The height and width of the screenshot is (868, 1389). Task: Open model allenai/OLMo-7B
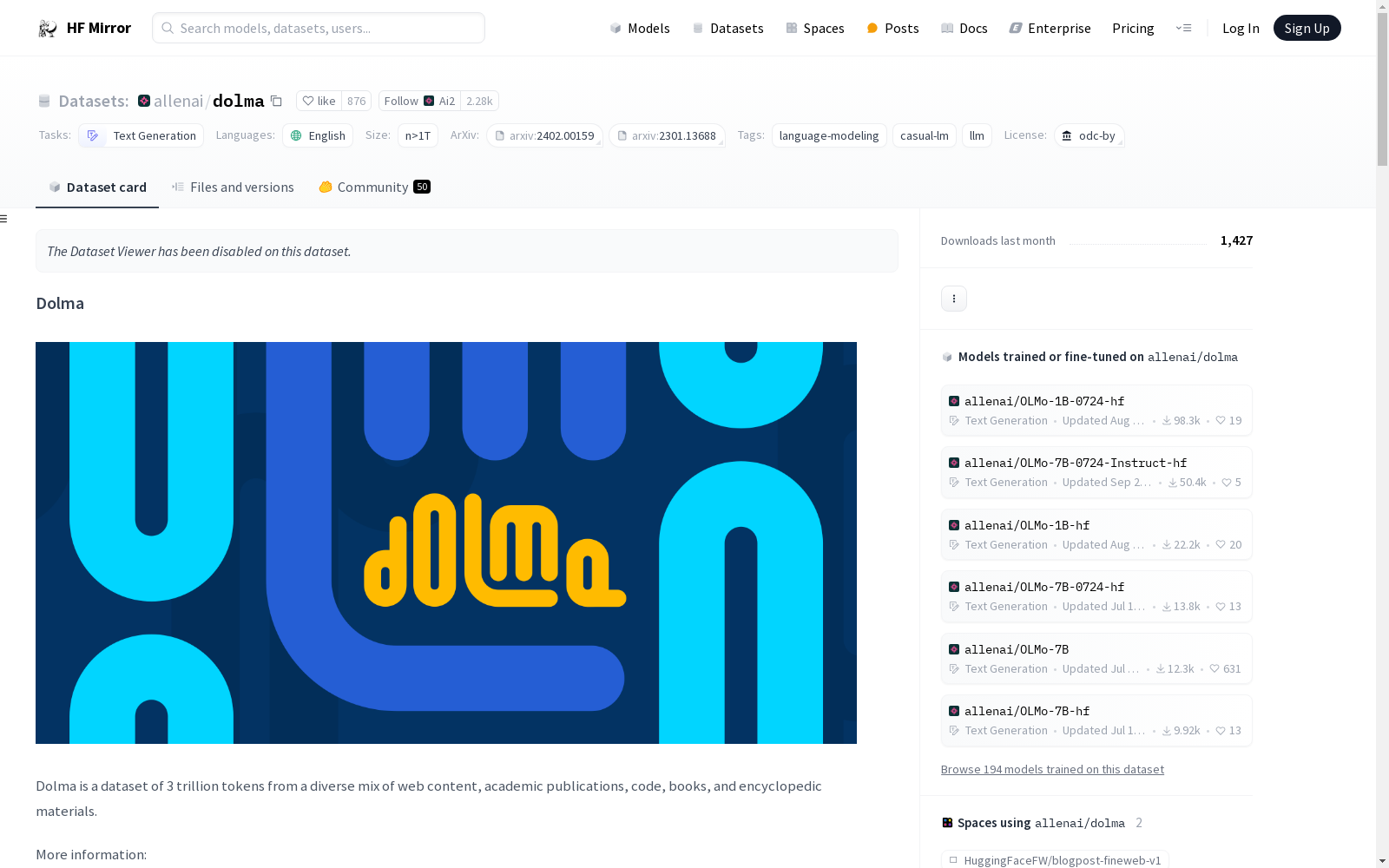(1096, 659)
